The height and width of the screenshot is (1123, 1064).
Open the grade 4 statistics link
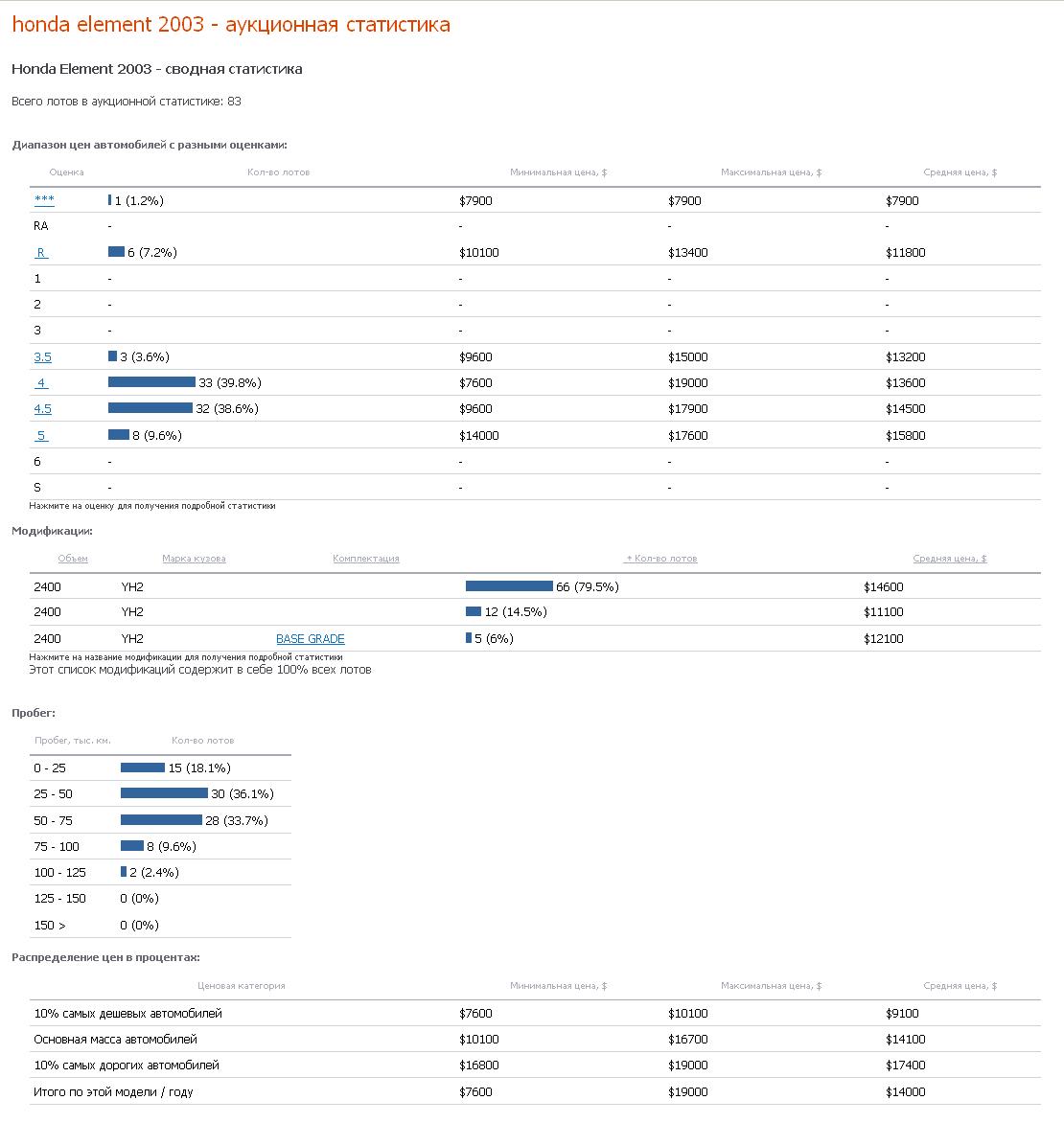tap(41, 383)
